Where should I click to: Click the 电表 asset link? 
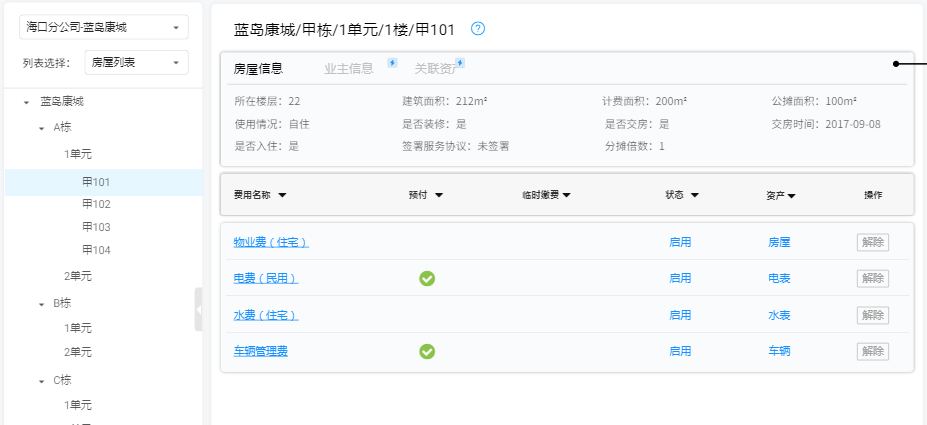[x=779, y=278]
